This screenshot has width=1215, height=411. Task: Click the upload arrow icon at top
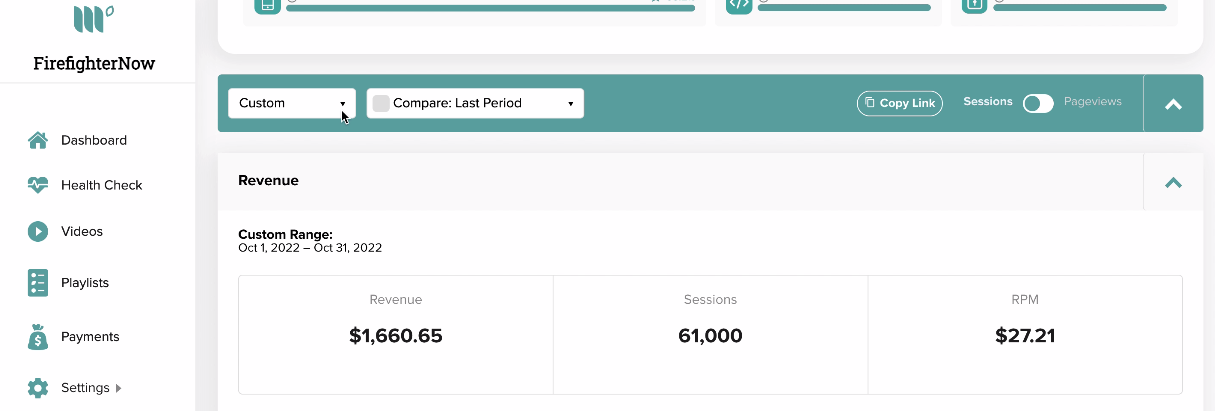pyautogui.click(x=975, y=5)
